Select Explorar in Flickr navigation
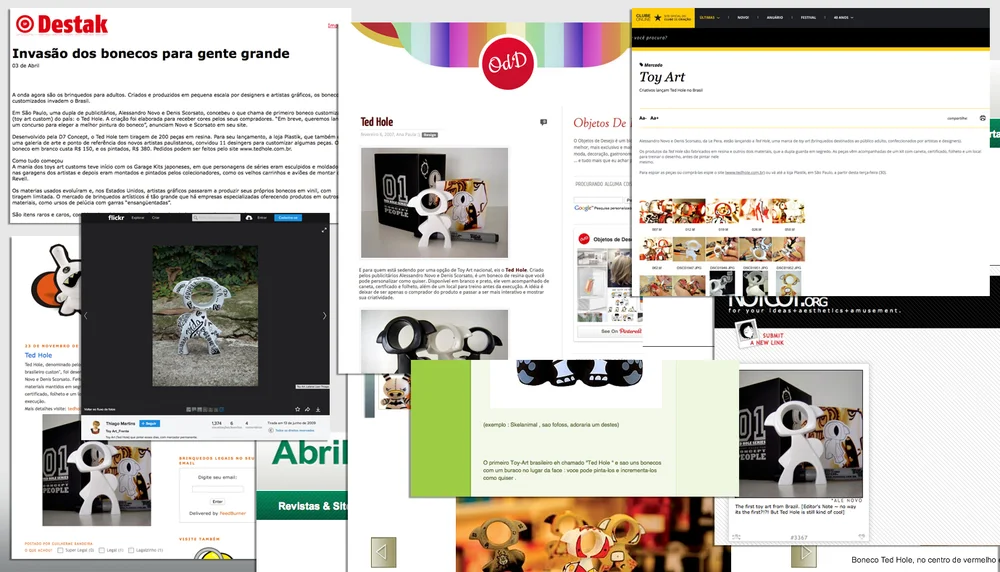 (x=138, y=217)
